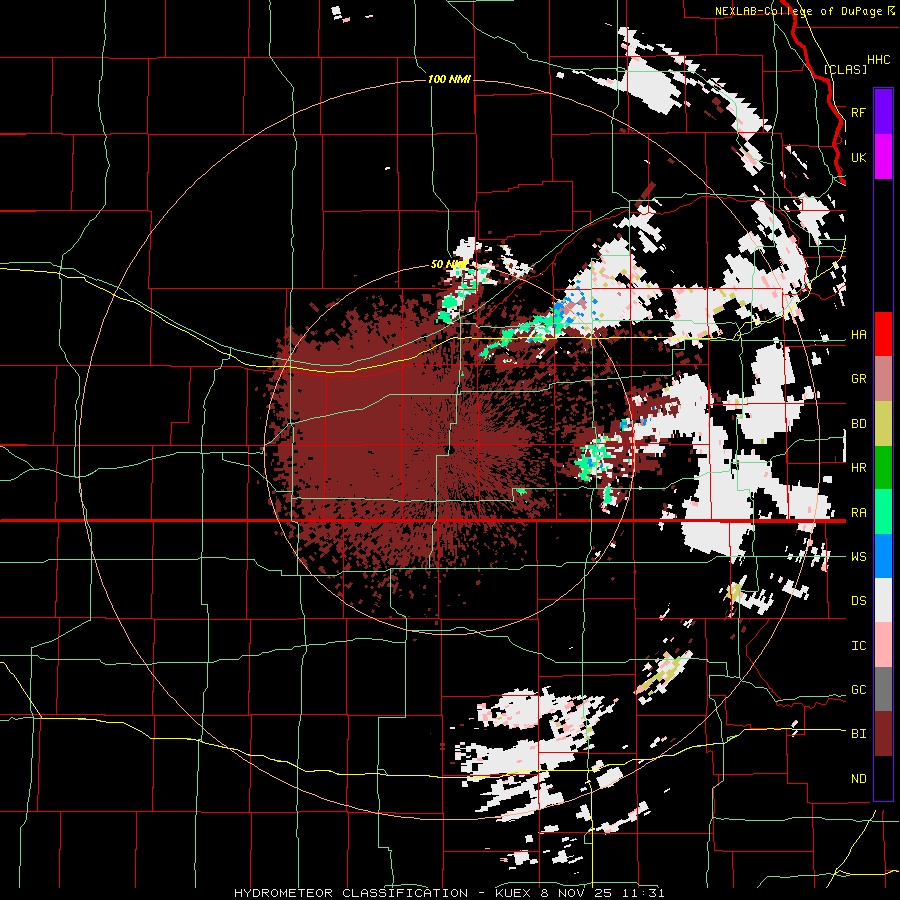The width and height of the screenshot is (900, 900).
Task: Click the WS blue legend block
Action: (x=883, y=556)
